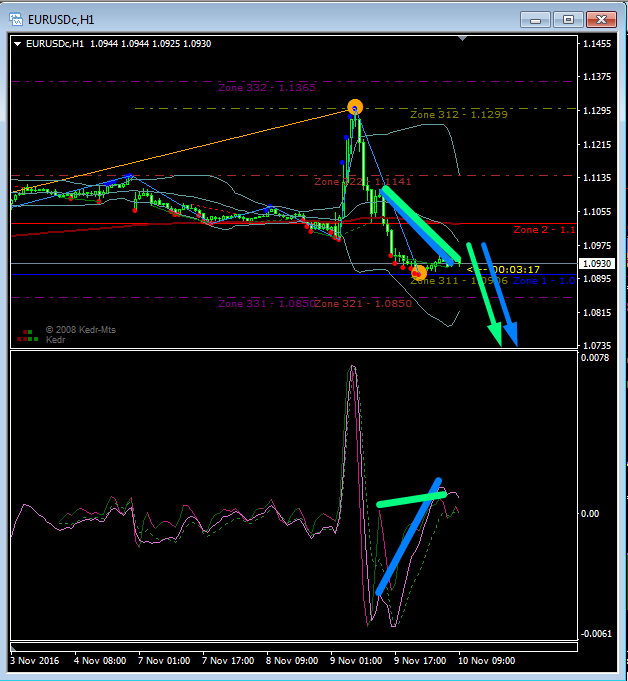Click the Kedr-Mts copyright label
This screenshot has width=628, height=681.
[x=81, y=330]
